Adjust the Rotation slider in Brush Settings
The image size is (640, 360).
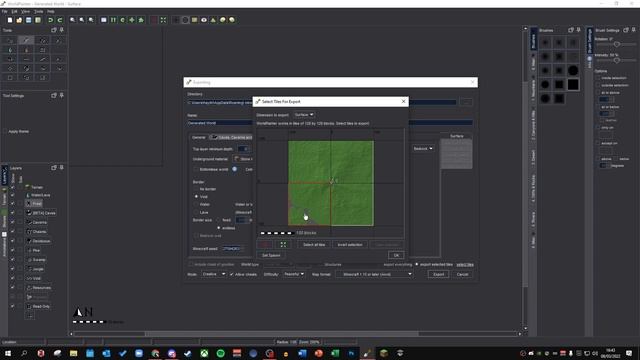point(616,44)
